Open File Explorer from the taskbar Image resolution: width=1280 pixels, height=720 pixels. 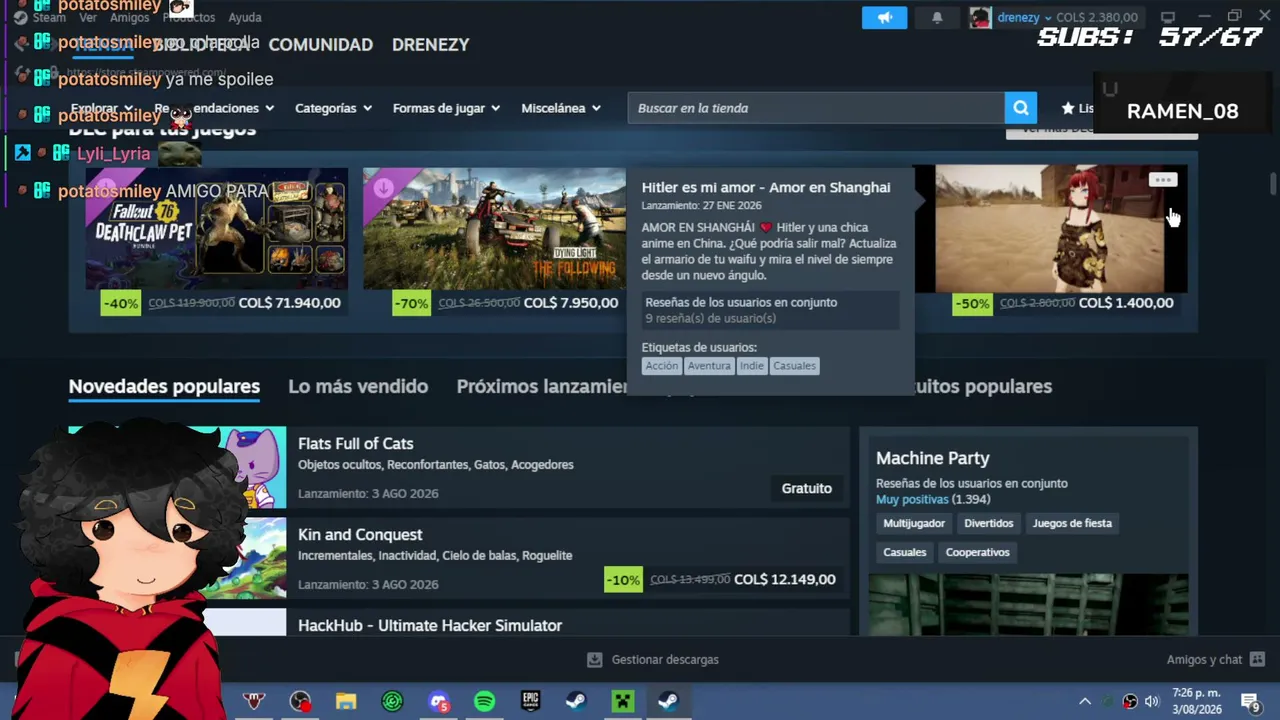pos(346,702)
